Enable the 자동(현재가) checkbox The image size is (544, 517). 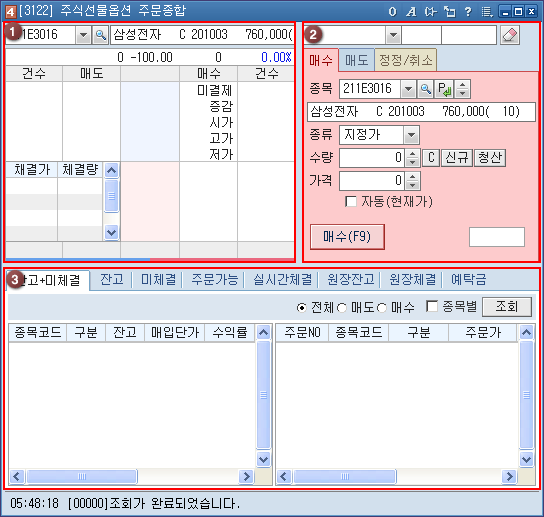[351, 202]
